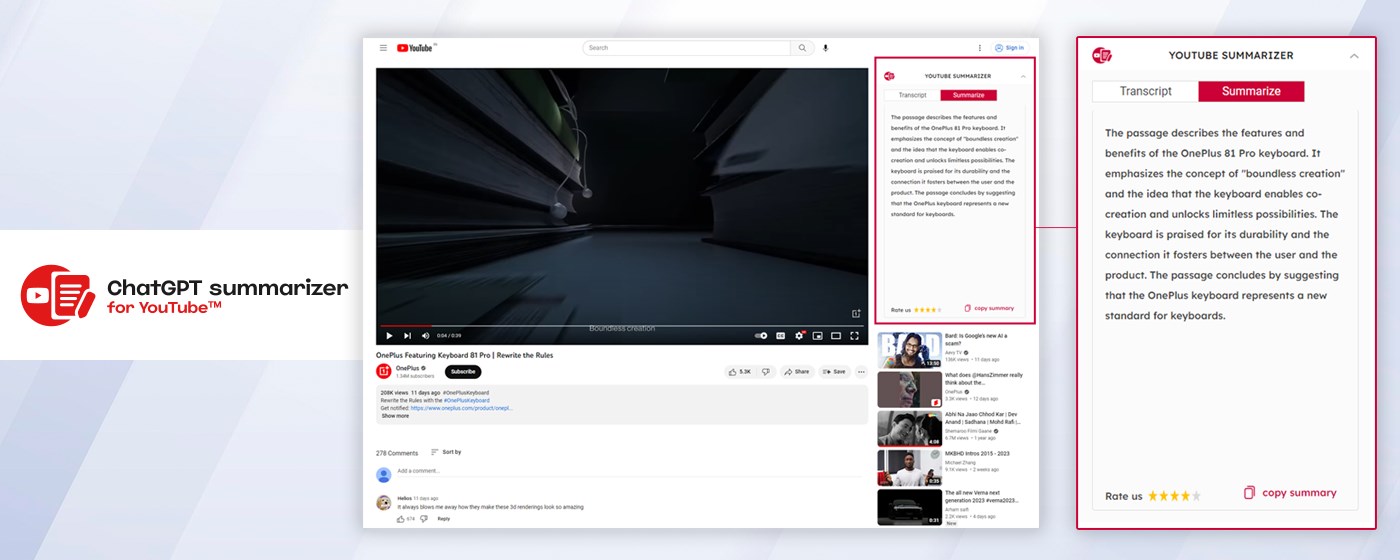
Task: Toggle closed captions in player
Action: coord(781,336)
